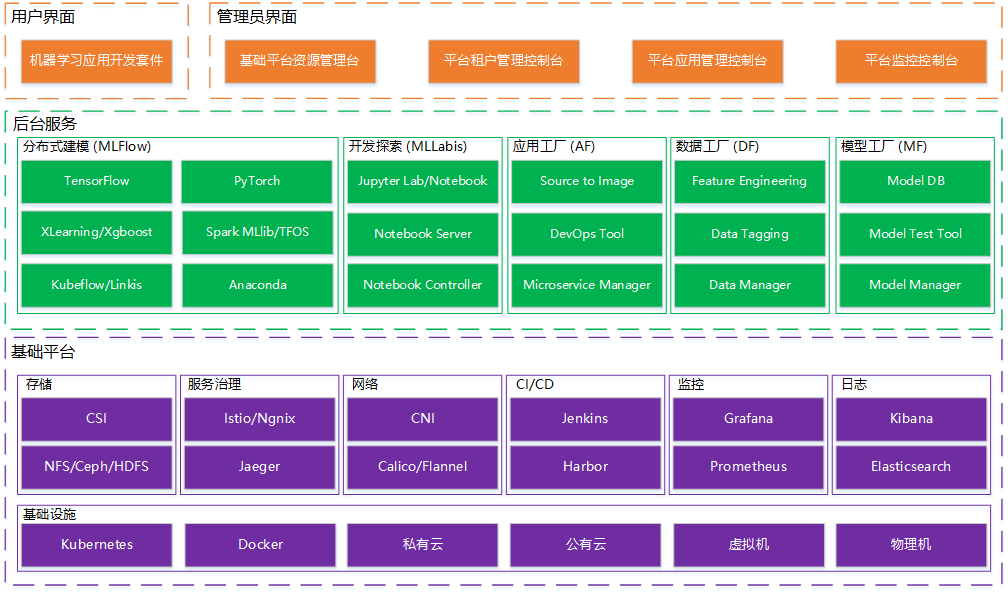Select the Jenkins block

[x=586, y=419]
